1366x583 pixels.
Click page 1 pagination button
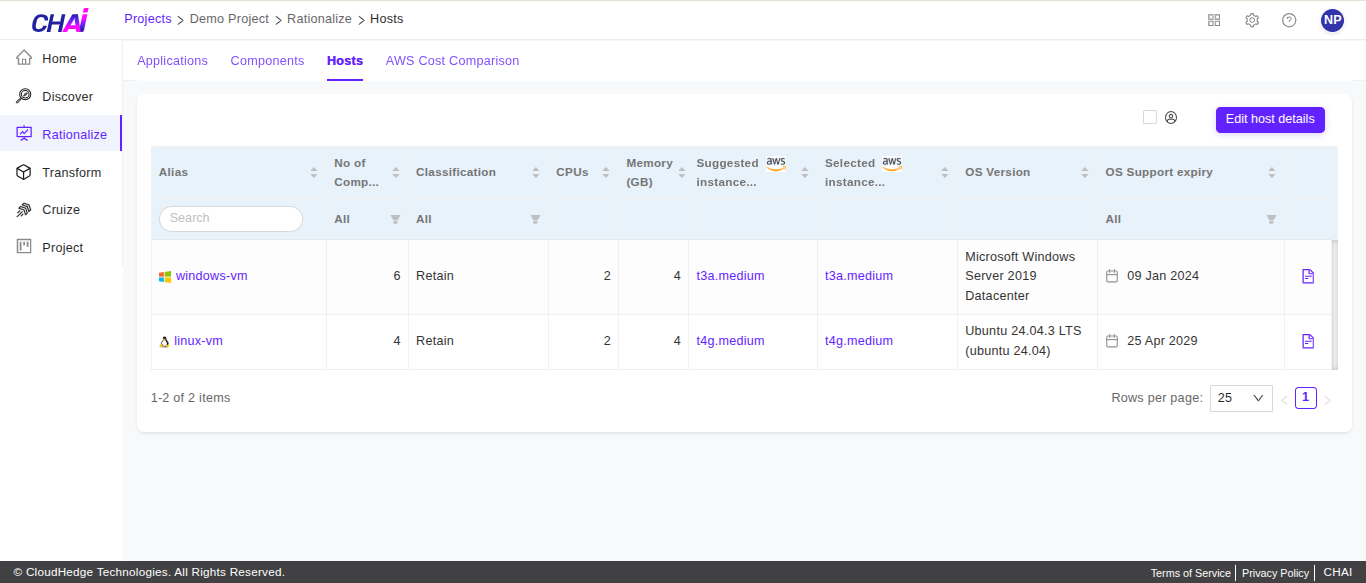[1306, 398]
